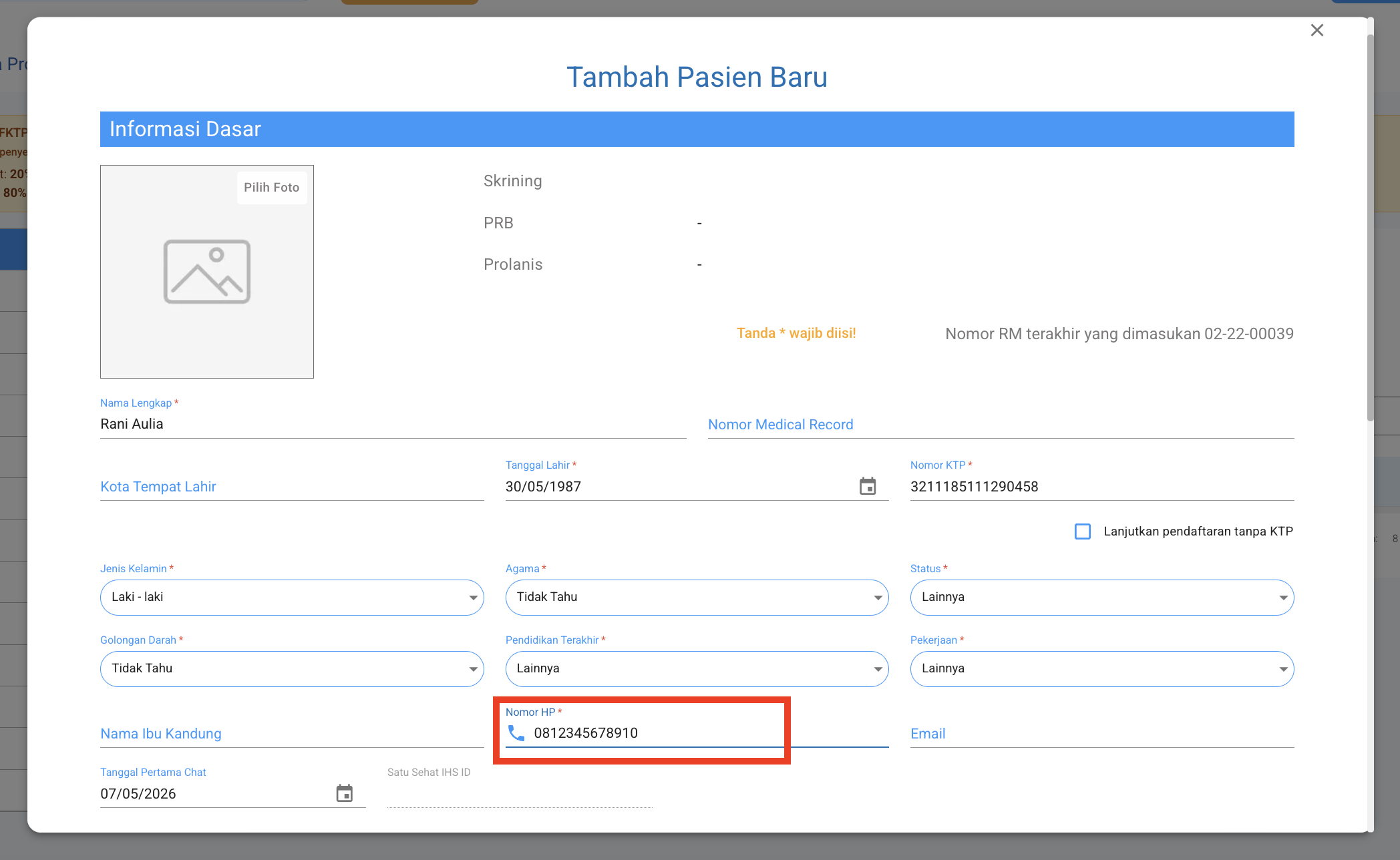Image resolution: width=1400 pixels, height=860 pixels.
Task: Open the Tanggal Lahir calendar picker icon
Action: point(867,486)
